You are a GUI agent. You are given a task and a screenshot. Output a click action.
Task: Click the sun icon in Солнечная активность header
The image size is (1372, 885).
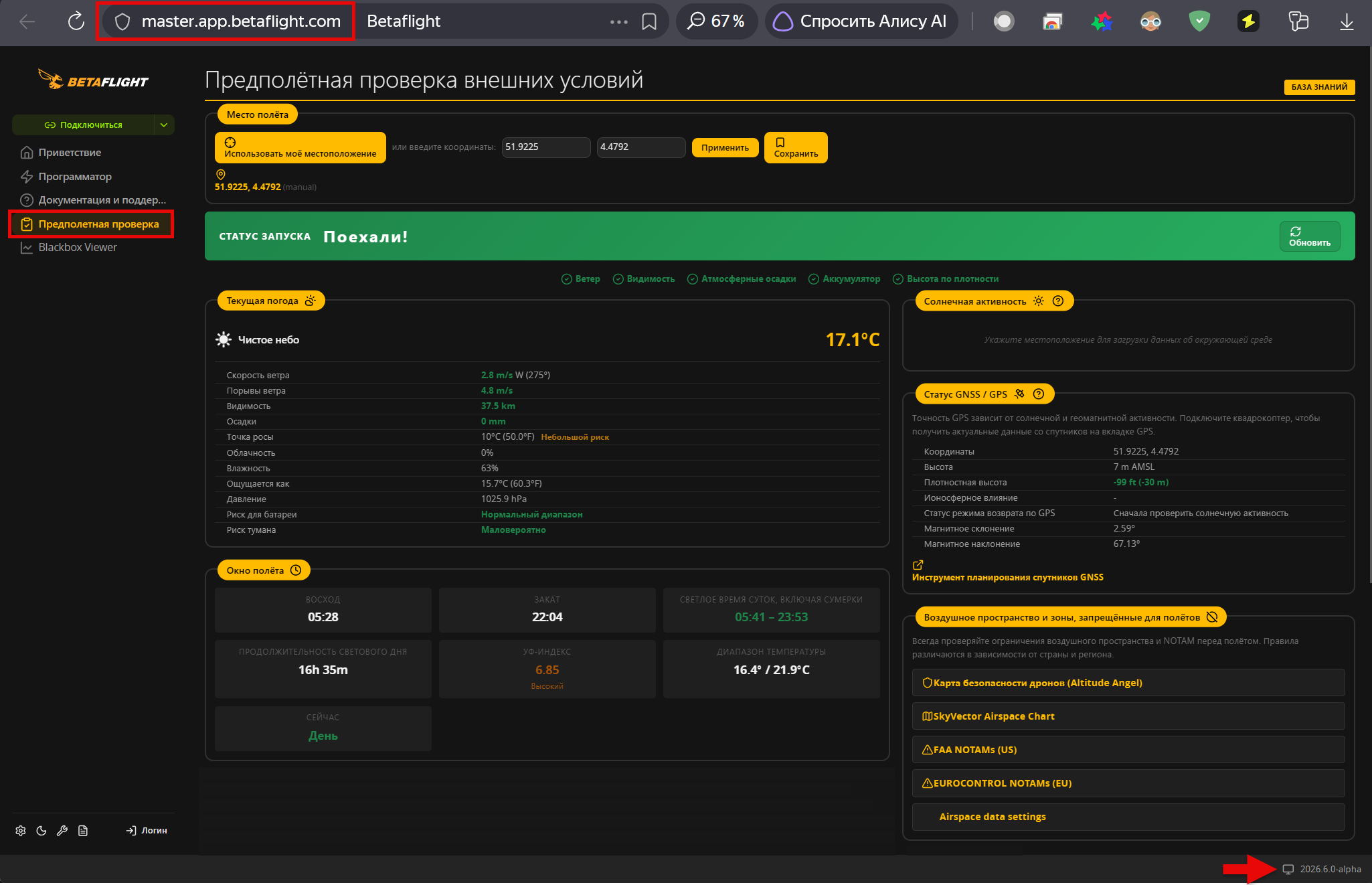click(x=1039, y=301)
